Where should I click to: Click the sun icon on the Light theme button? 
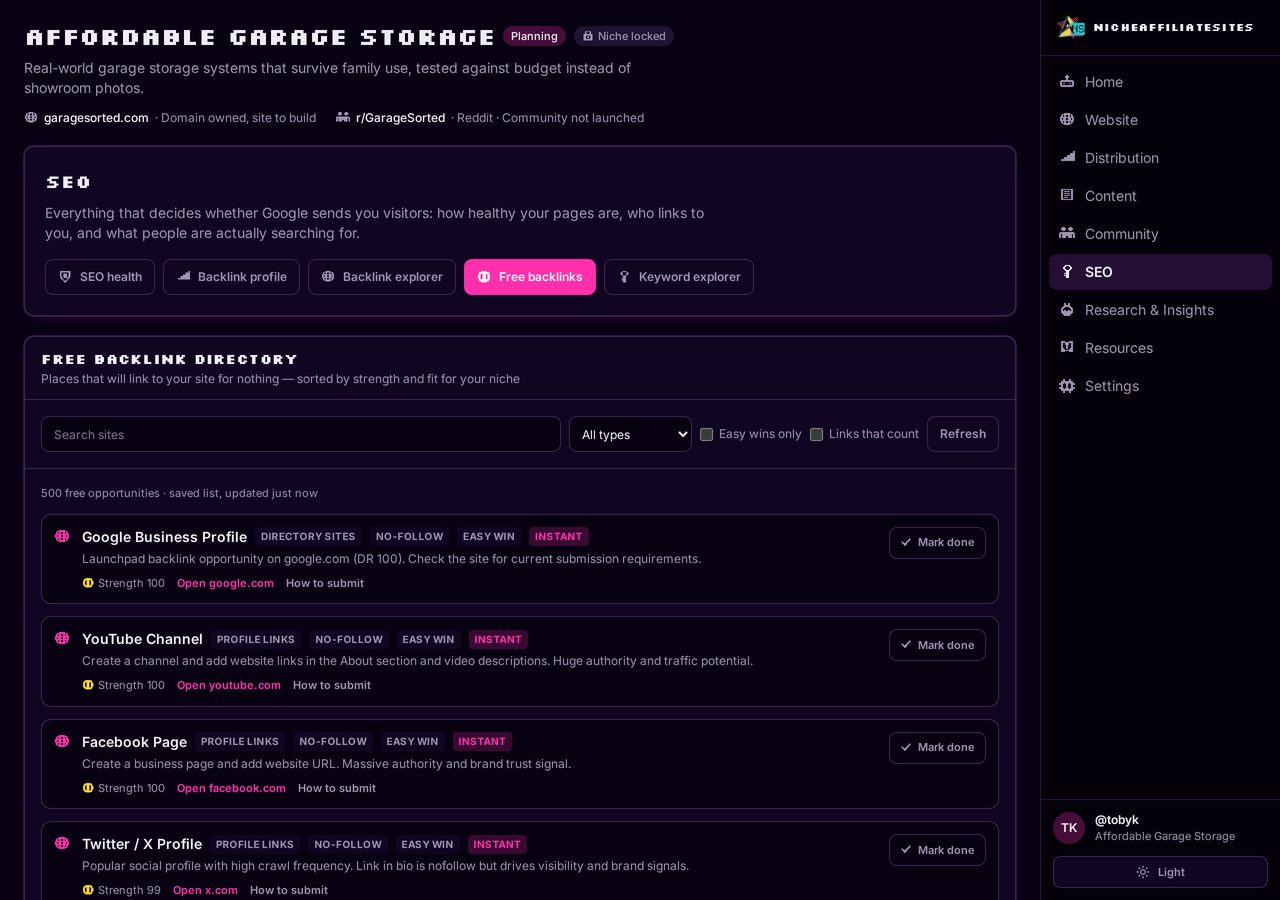[x=1143, y=872]
